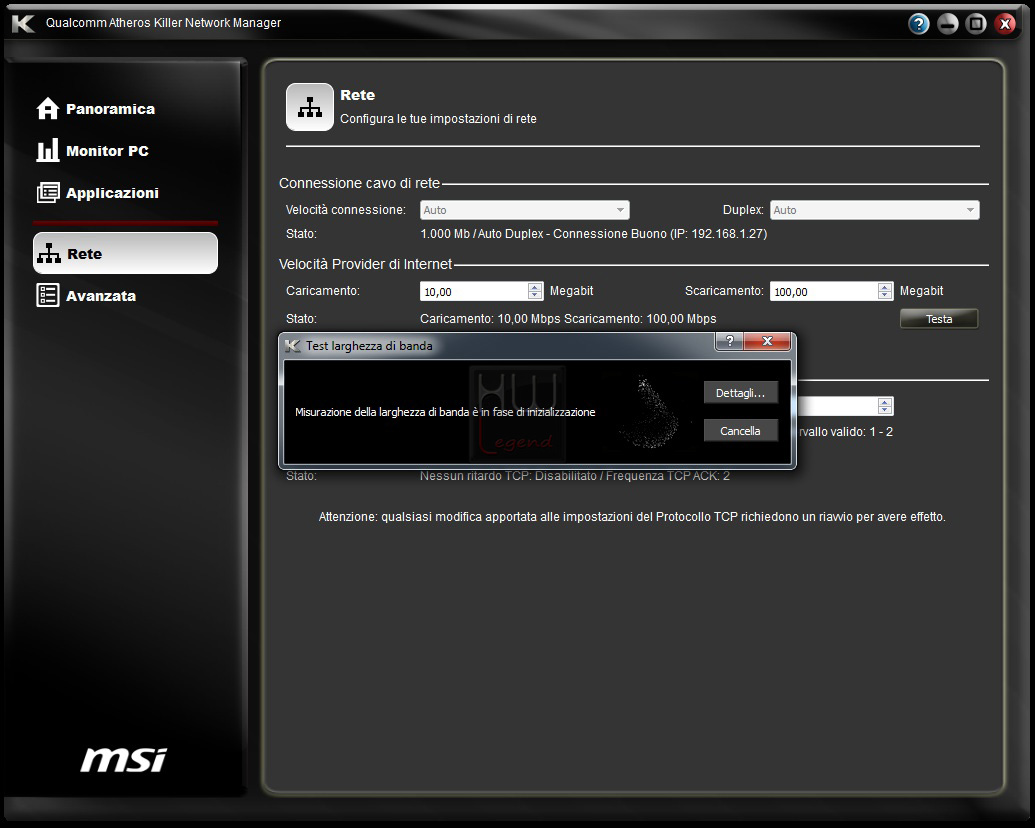Click the question mark button in the Test dialog
The width and height of the screenshot is (1035, 828).
(x=729, y=341)
